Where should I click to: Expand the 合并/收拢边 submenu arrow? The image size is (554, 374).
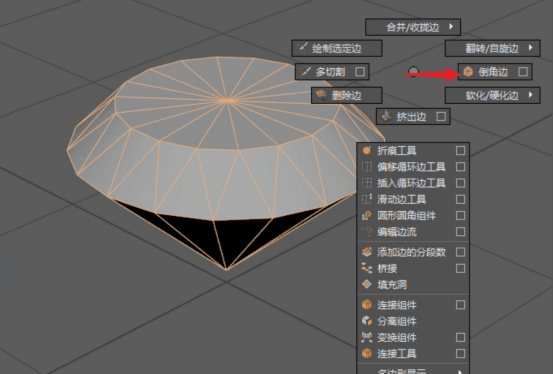coord(451,26)
